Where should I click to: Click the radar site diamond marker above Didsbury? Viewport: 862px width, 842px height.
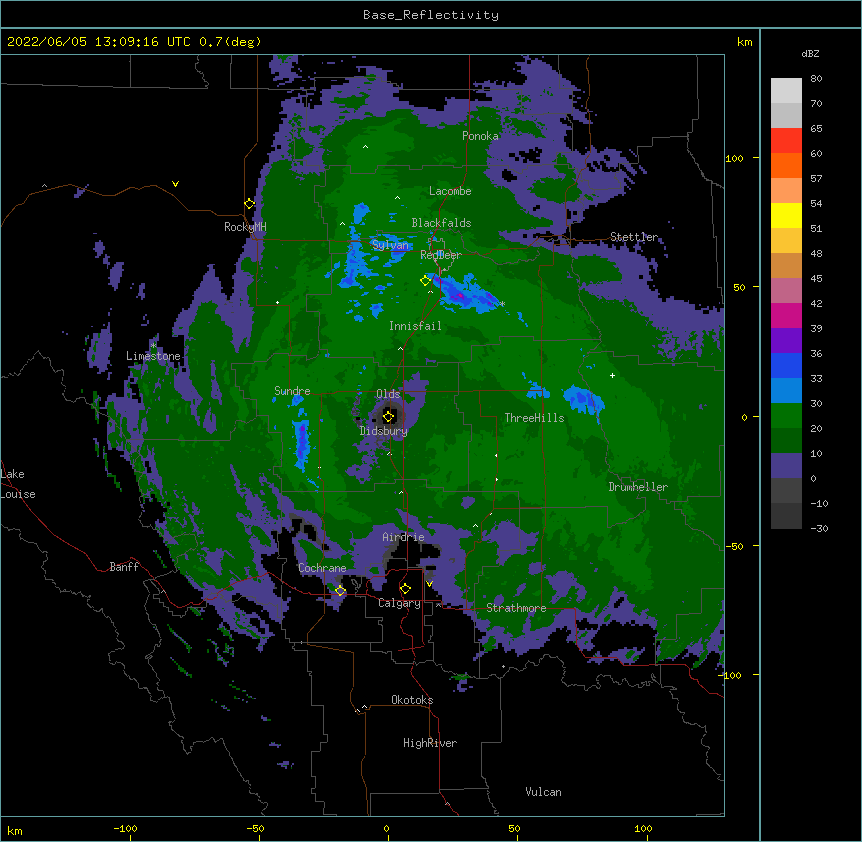click(x=389, y=417)
